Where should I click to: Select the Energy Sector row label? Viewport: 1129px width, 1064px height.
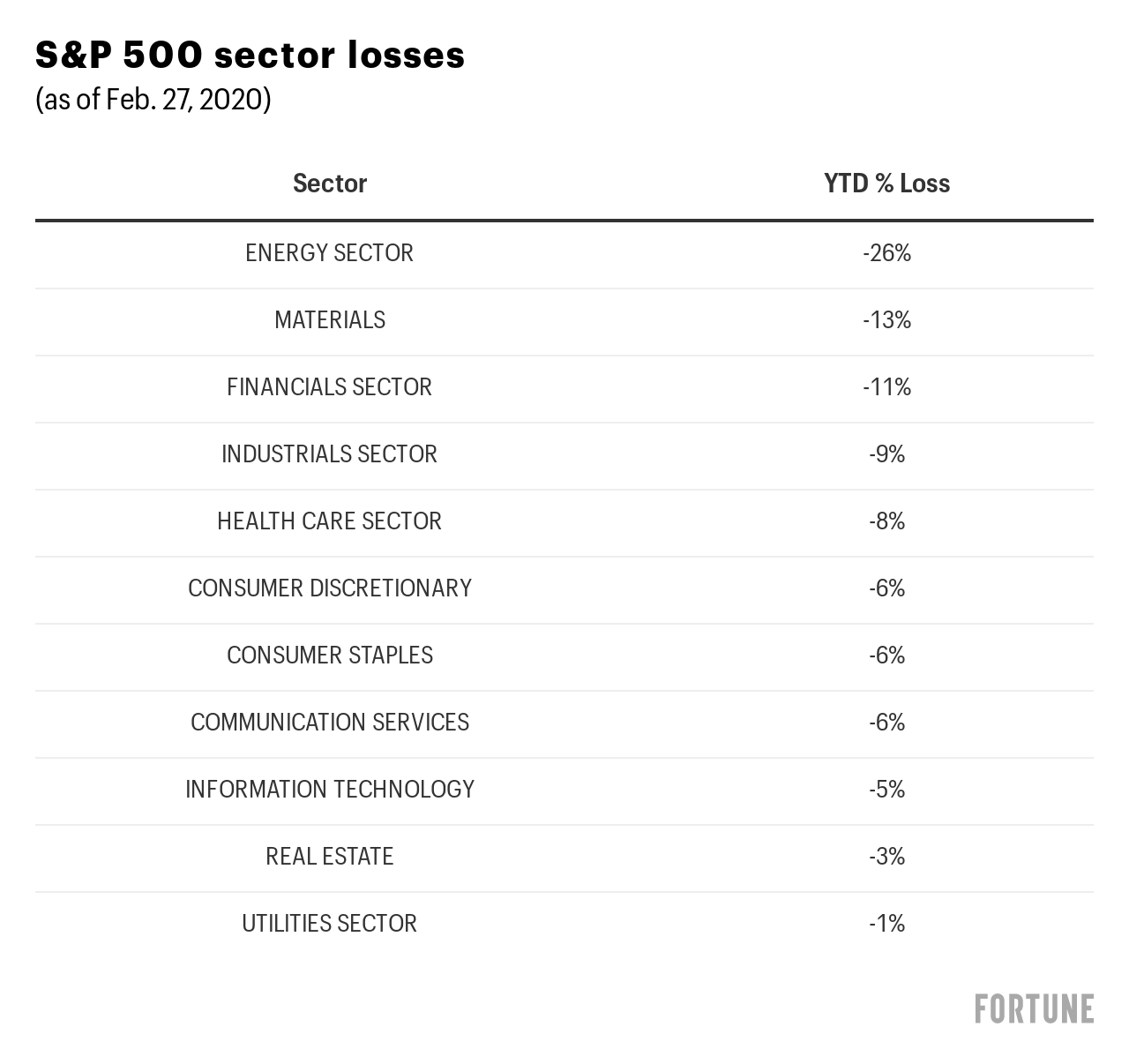pos(330,253)
